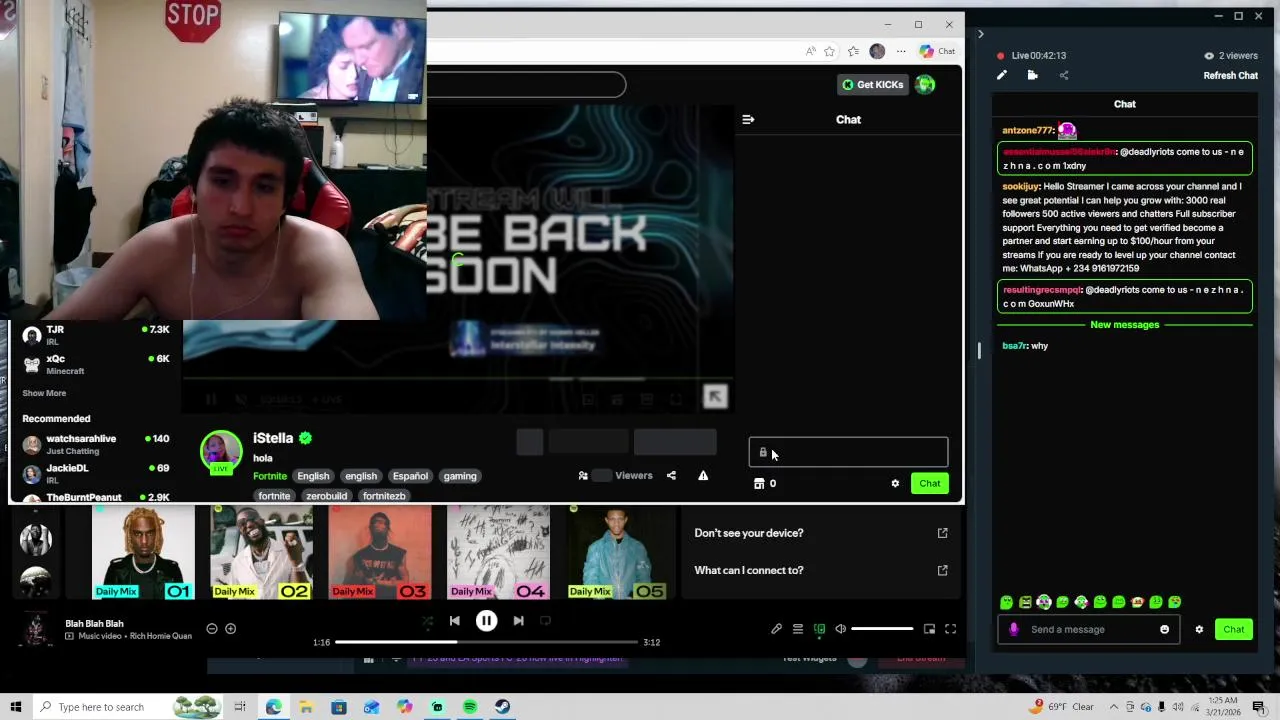Click the pencil edit icon in stream panel
This screenshot has width=1280, height=720.
click(x=1002, y=75)
